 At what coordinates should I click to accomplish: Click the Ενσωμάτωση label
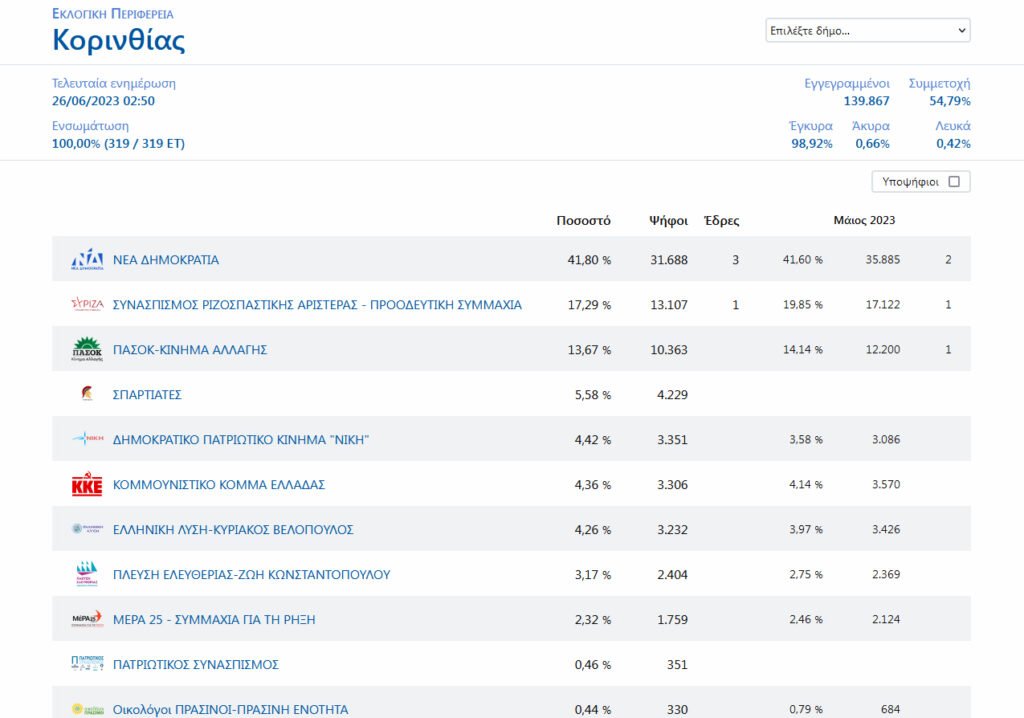[x=91, y=125]
